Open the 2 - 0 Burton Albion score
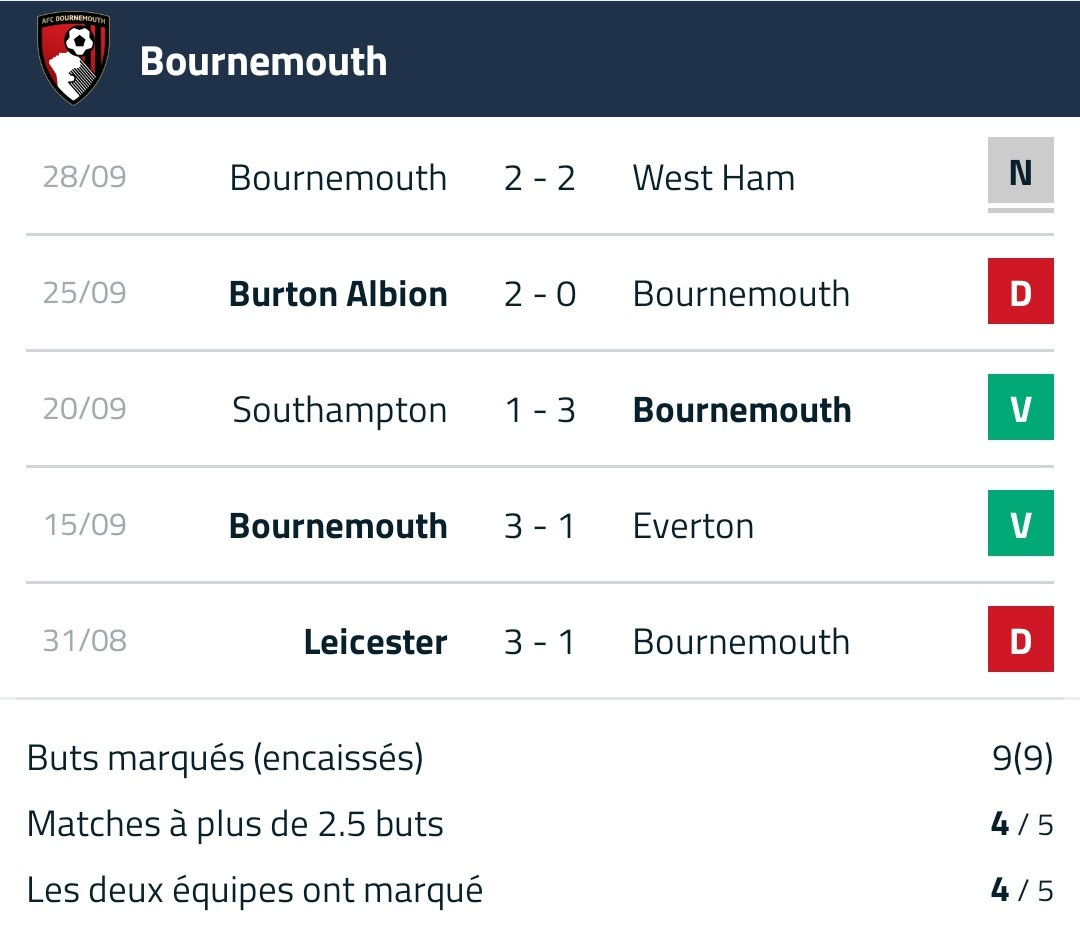 [x=540, y=294]
